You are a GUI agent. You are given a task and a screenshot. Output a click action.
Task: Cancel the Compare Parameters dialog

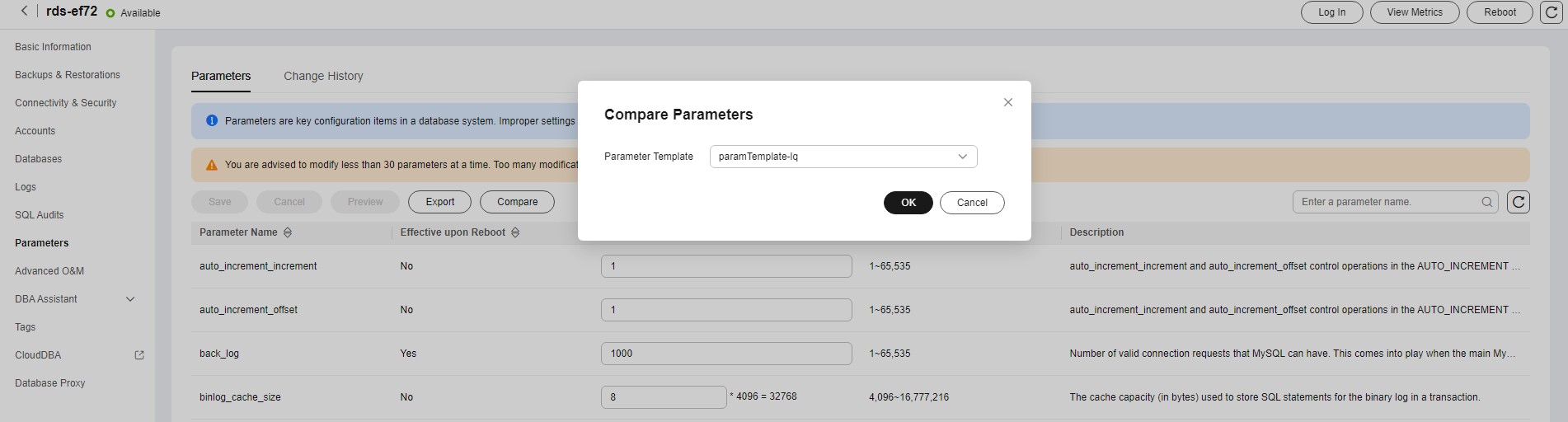(x=972, y=203)
